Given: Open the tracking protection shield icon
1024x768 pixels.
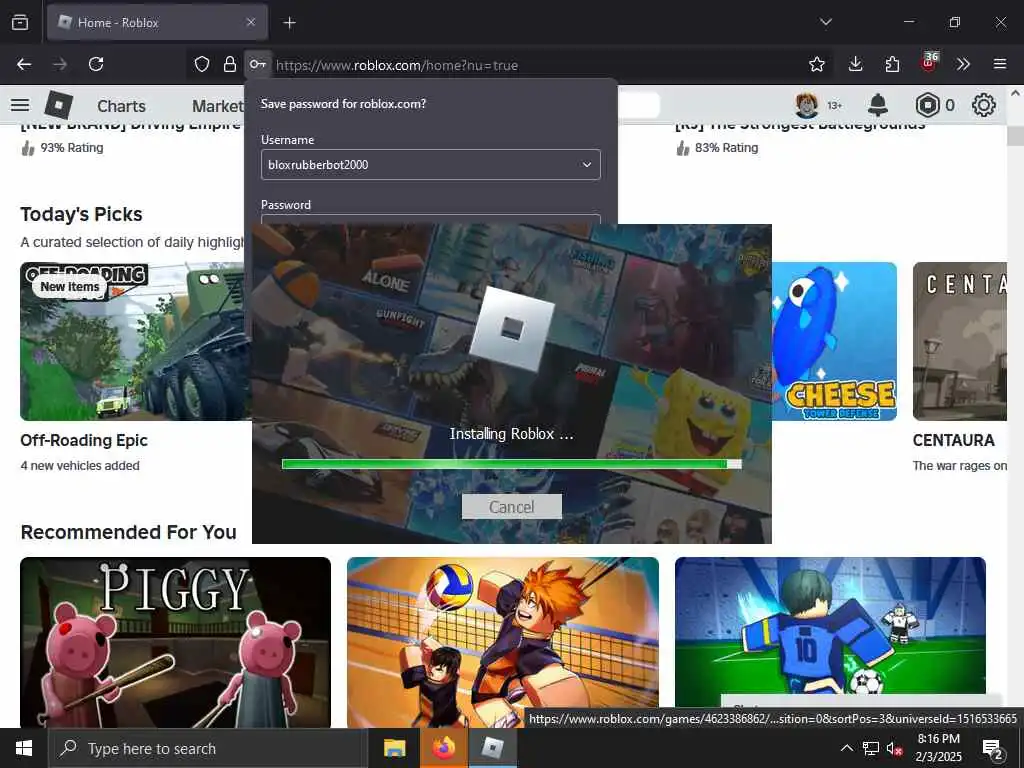Looking at the screenshot, I should click(x=202, y=64).
